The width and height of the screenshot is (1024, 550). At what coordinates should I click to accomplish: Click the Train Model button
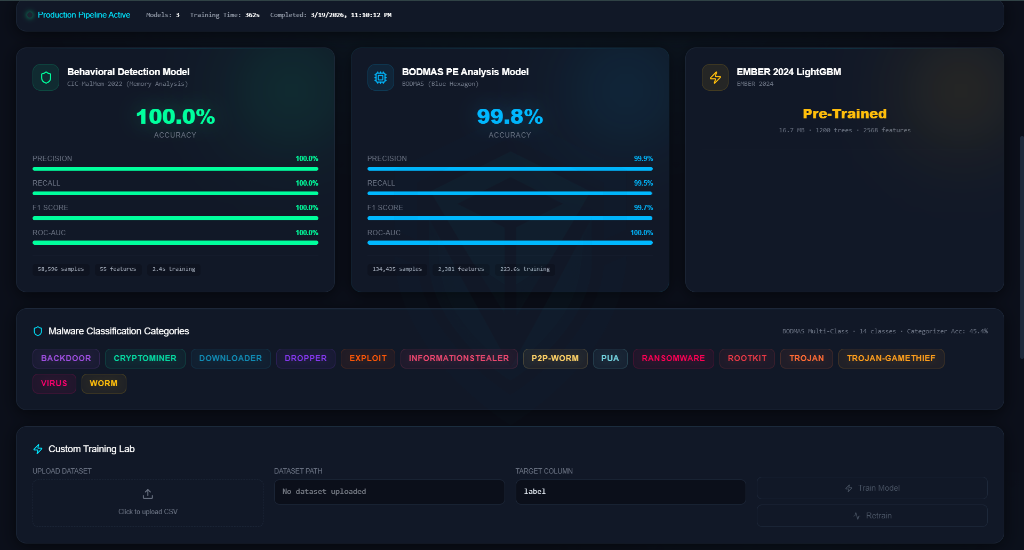click(872, 488)
